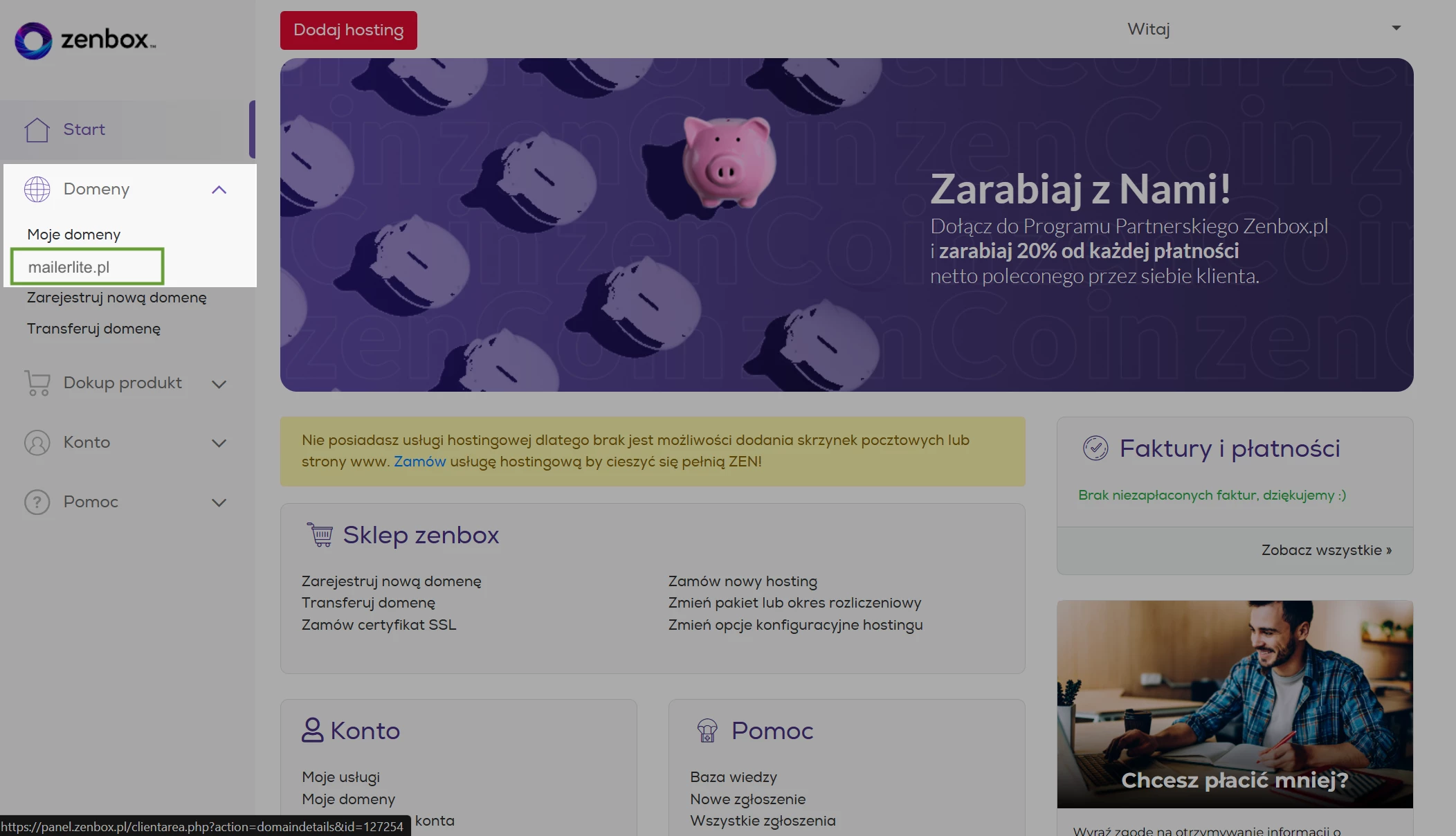Viewport: 1456px width, 836px height.
Task: Select Zarejestruj nową domenę in sidebar
Action: (x=116, y=298)
